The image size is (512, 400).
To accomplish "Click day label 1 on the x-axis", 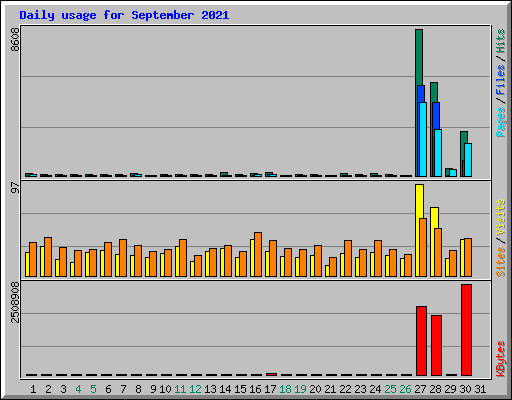I will 33,389.
